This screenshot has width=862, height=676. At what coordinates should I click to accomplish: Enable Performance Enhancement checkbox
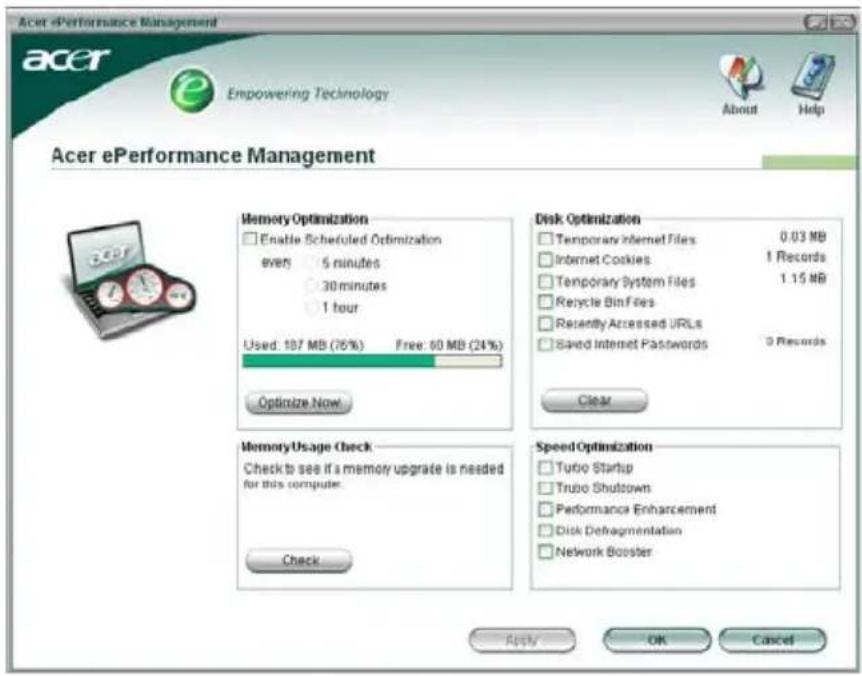coord(545,509)
